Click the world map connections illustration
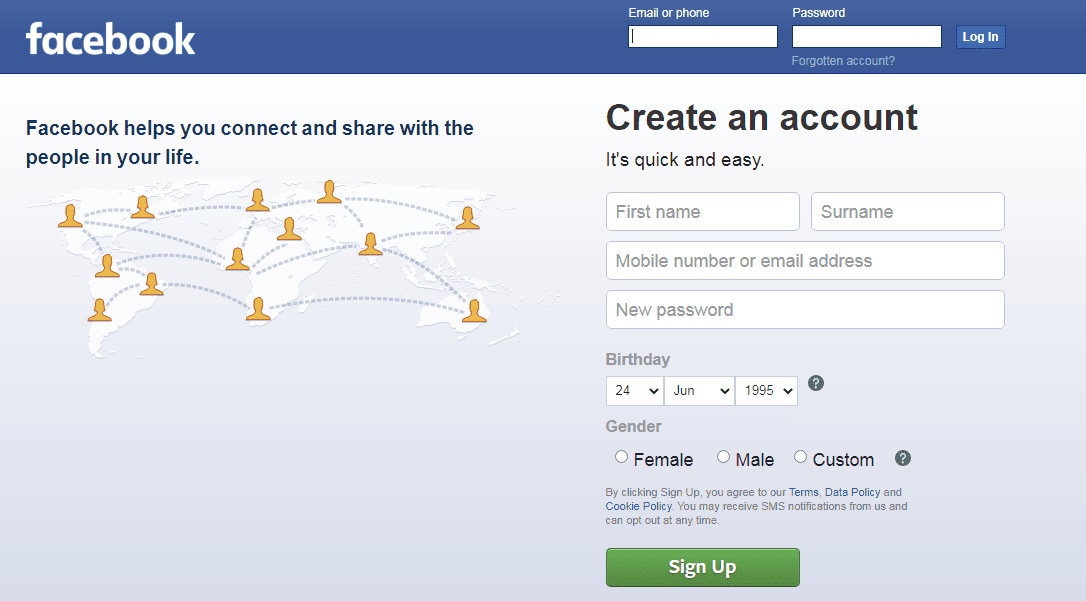 click(x=291, y=267)
